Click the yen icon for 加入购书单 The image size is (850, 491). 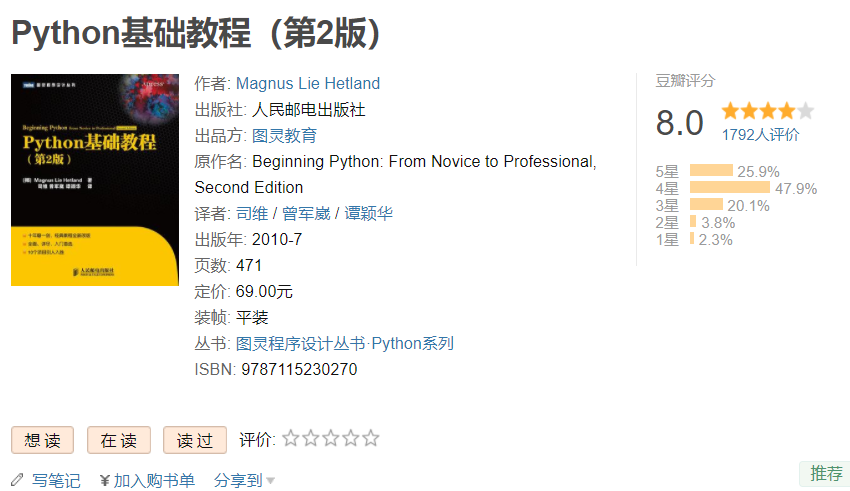coord(105,480)
